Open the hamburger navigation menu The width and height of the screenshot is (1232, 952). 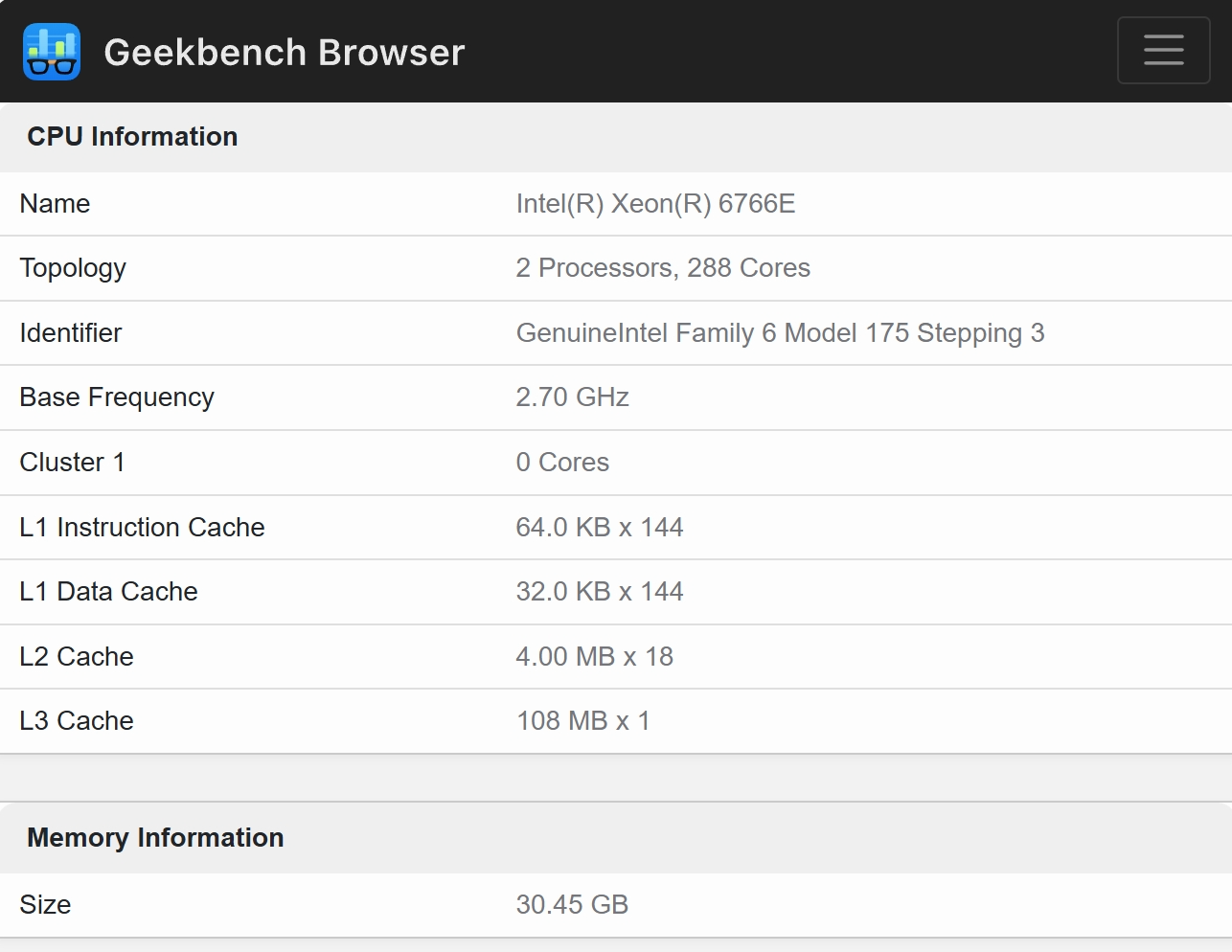click(1163, 50)
